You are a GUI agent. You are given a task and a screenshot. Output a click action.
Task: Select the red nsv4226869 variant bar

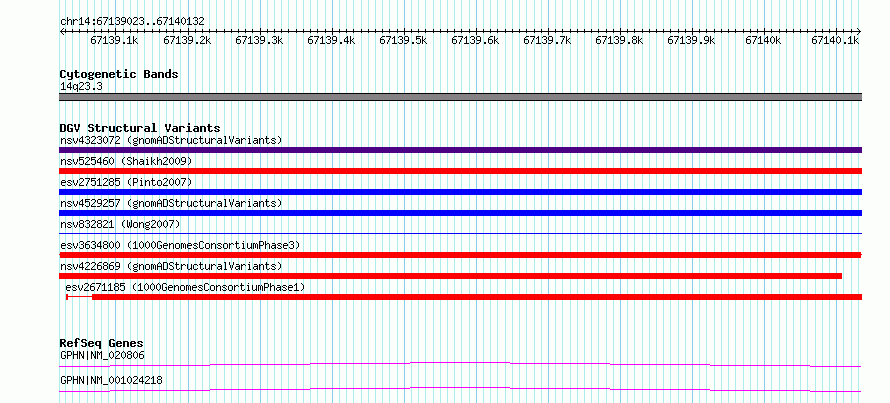[x=451, y=276]
